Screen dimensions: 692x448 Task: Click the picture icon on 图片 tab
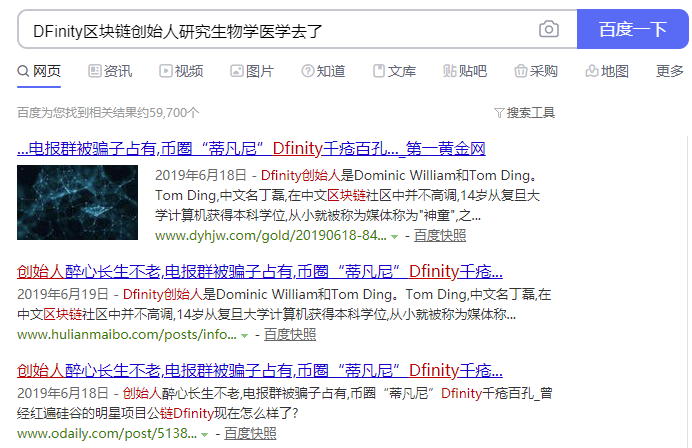tap(237, 71)
